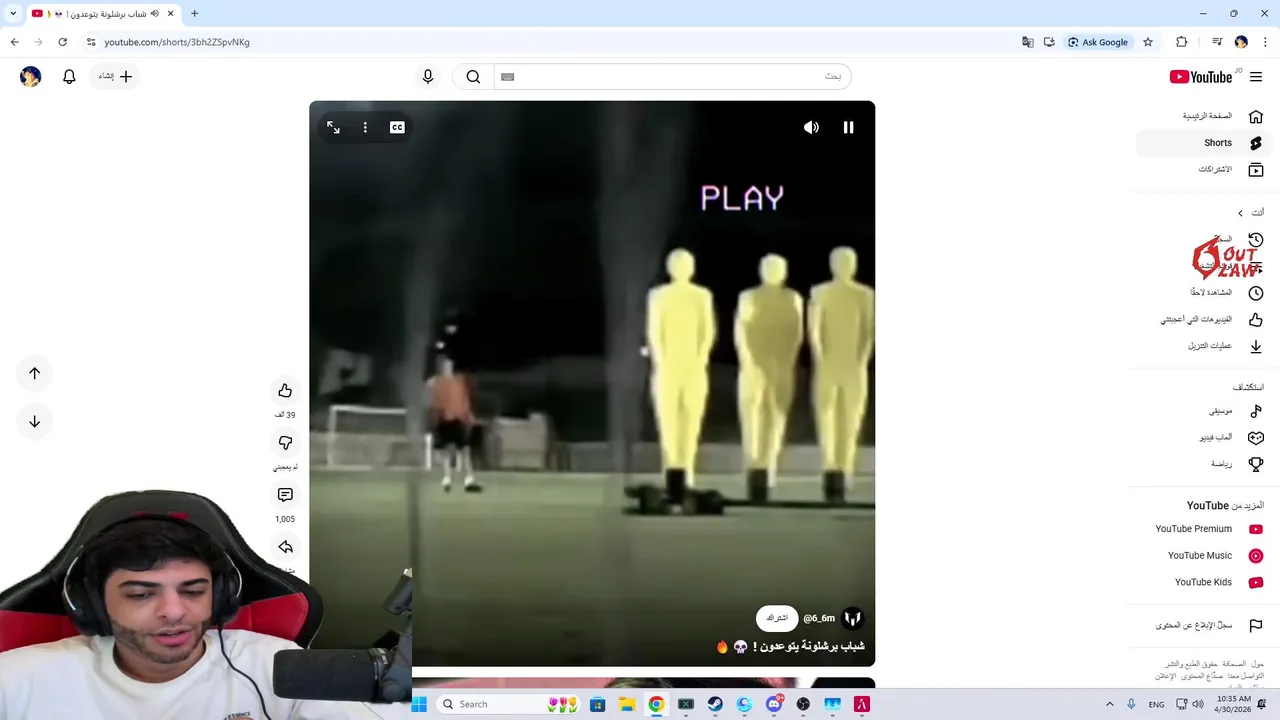Translate this page icon
The height and width of the screenshot is (720, 1280).
point(1027,42)
